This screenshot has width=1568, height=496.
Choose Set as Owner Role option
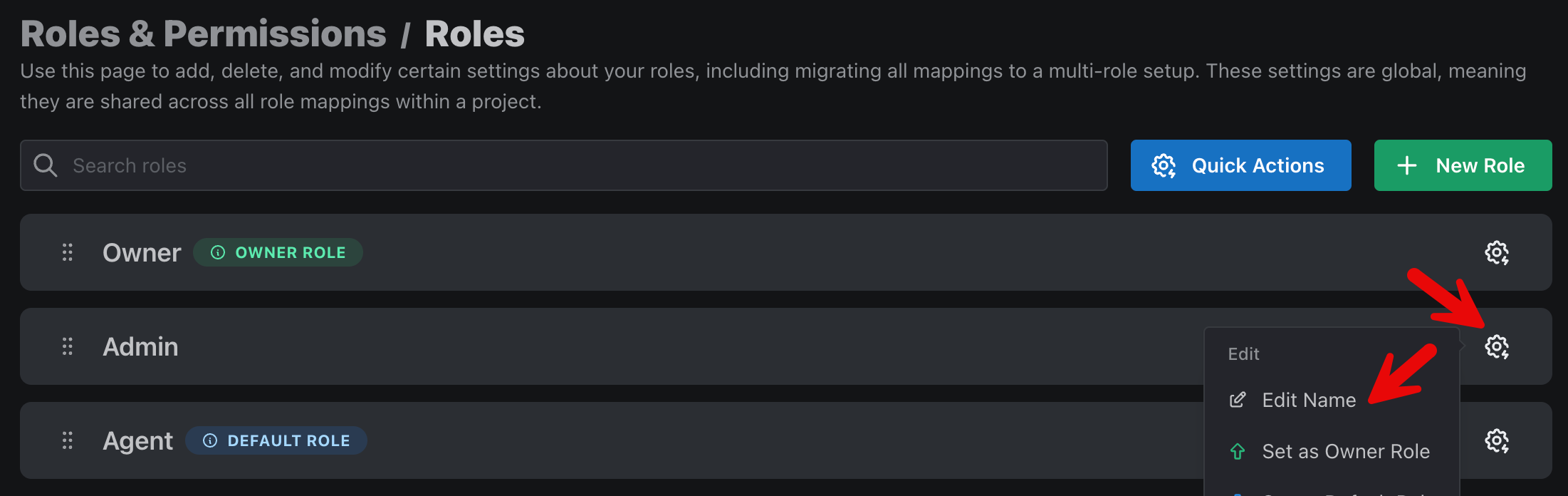1332,451
